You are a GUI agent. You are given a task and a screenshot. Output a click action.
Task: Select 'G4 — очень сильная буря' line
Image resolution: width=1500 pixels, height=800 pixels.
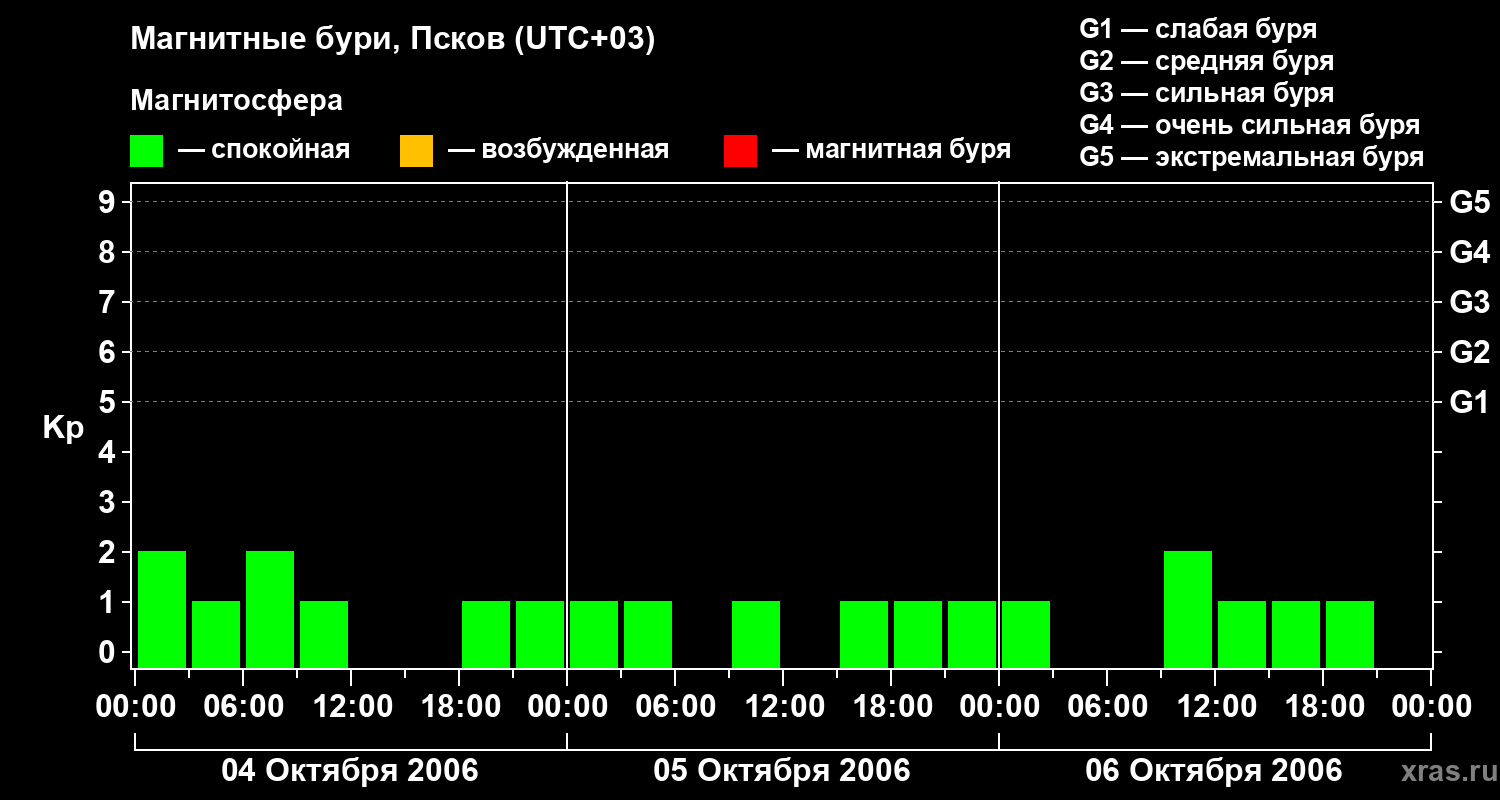(1249, 125)
